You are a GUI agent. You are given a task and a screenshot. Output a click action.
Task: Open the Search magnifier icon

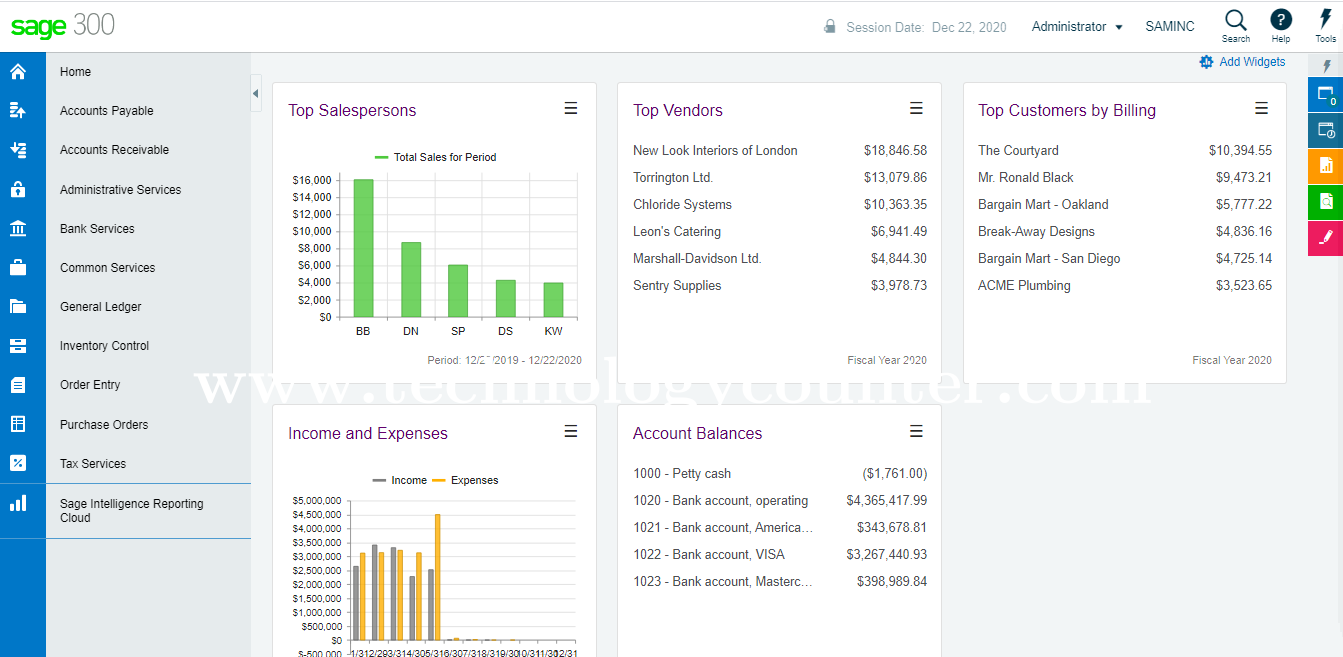pyautogui.click(x=1236, y=20)
